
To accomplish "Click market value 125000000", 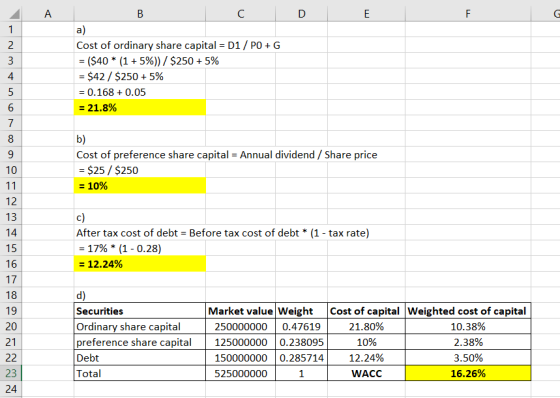I will tap(241, 342).
